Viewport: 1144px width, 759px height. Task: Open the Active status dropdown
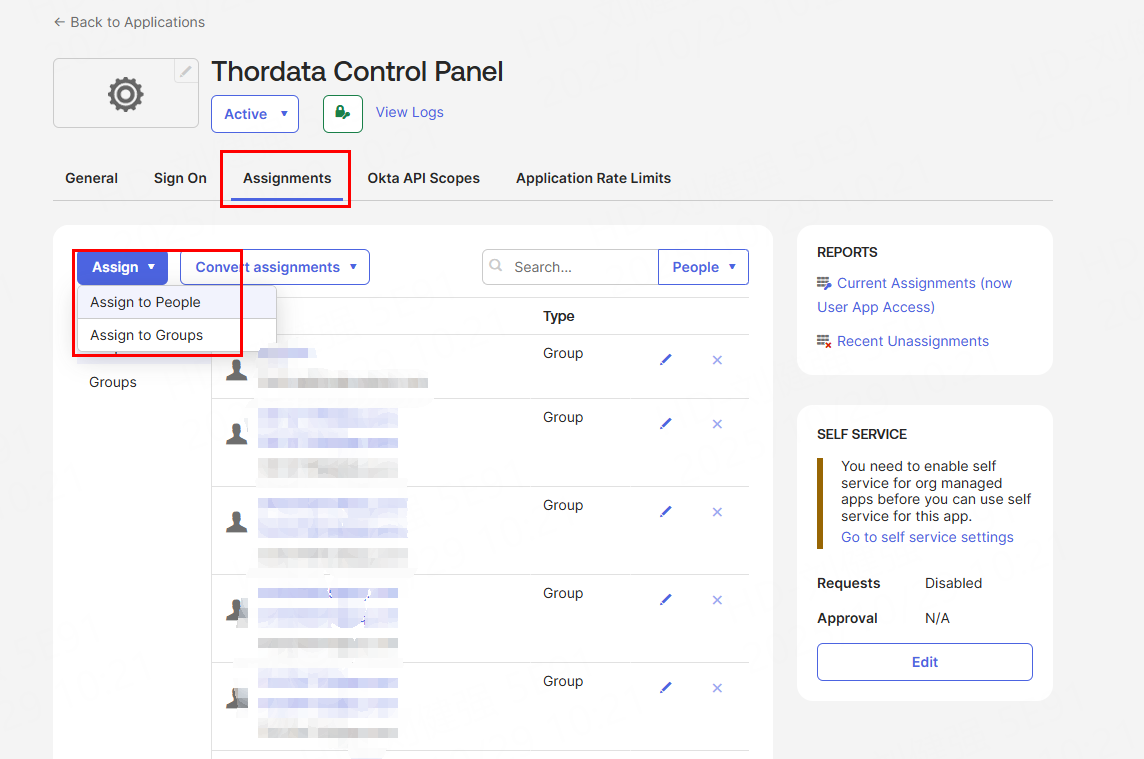254,114
